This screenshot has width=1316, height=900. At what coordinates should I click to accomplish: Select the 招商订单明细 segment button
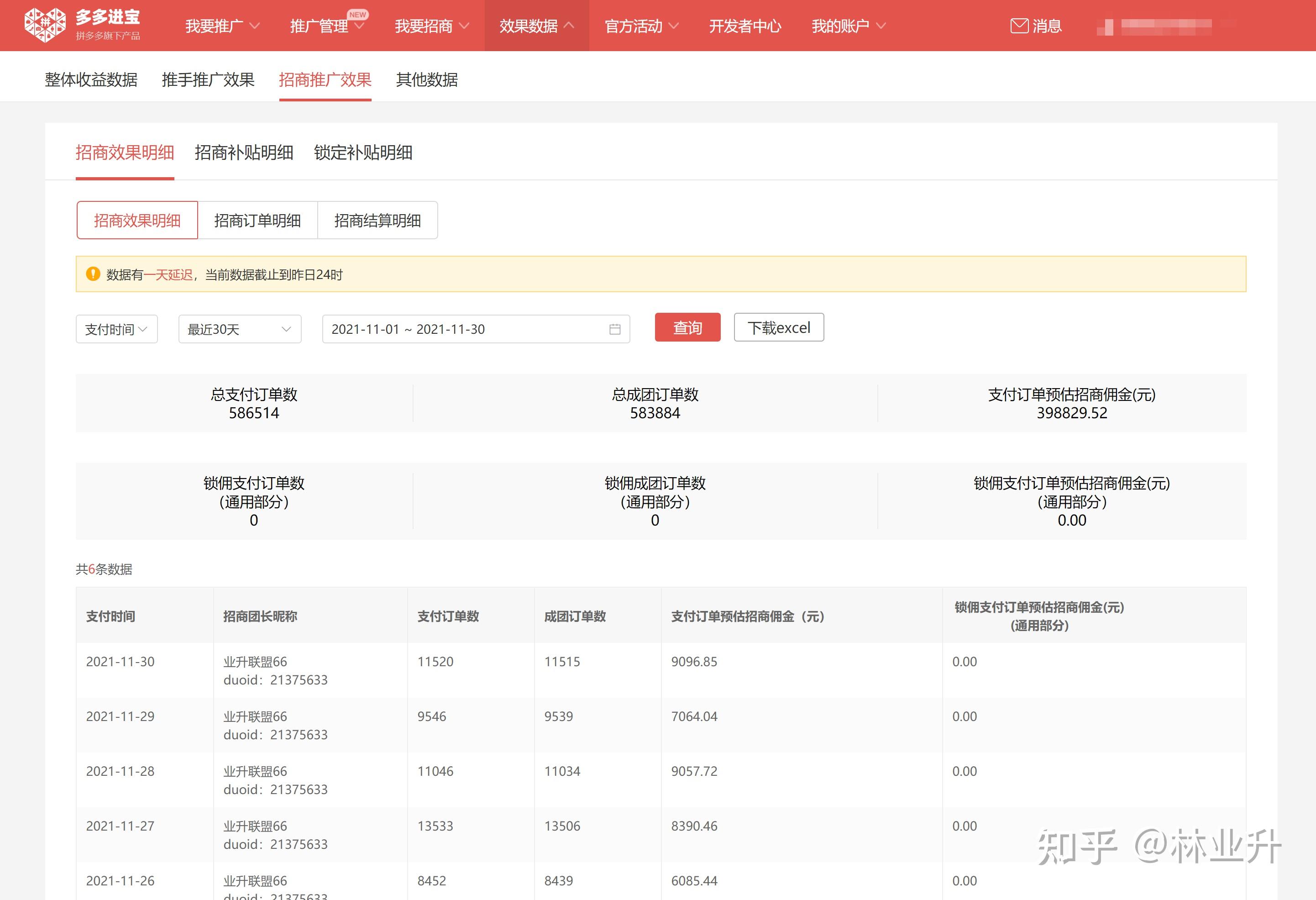(x=257, y=221)
